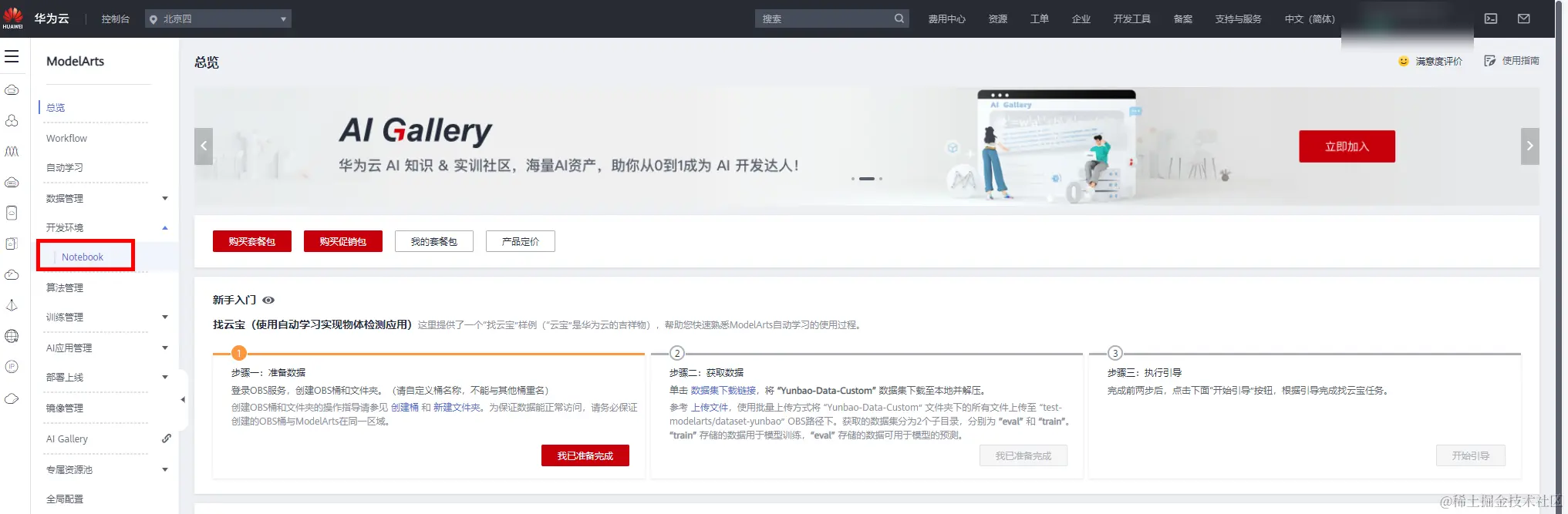The width and height of the screenshot is (1568, 514).
Task: Open 自动学习 in the sidebar
Action: [x=65, y=167]
